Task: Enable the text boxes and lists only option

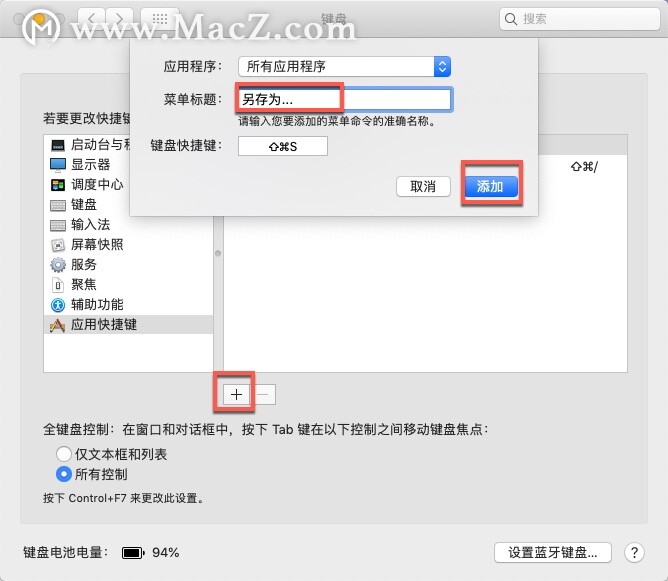Action: click(x=64, y=454)
